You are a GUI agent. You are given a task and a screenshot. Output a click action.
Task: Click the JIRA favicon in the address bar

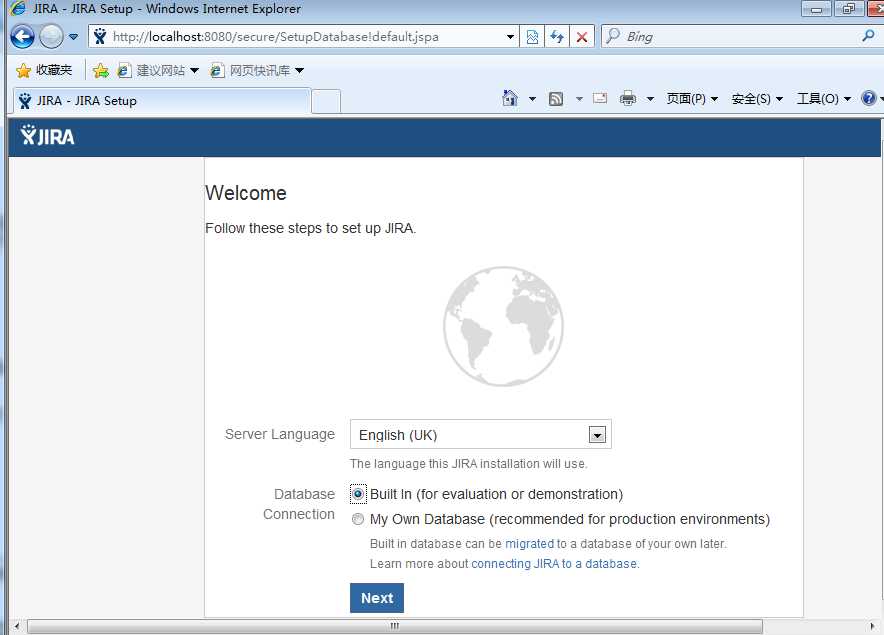pos(100,37)
